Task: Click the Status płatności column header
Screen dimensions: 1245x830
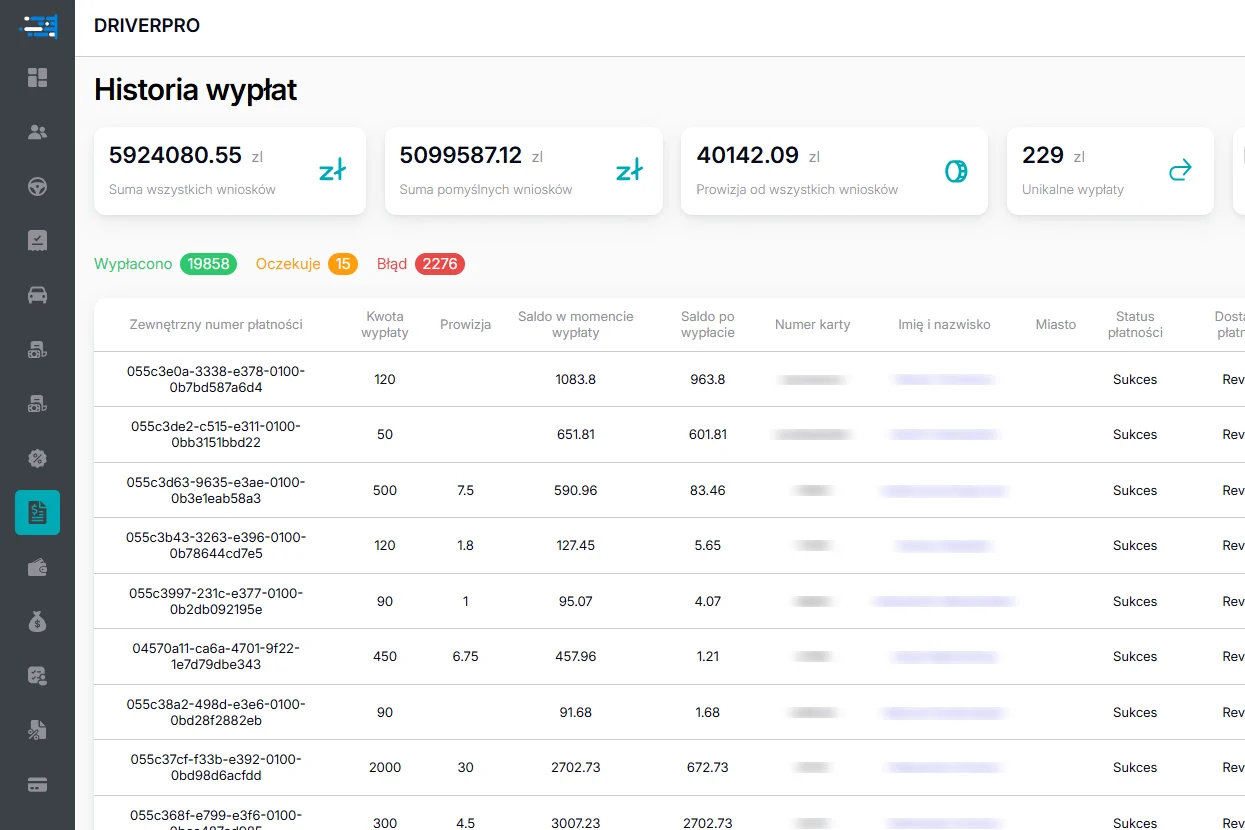Action: click(1135, 324)
